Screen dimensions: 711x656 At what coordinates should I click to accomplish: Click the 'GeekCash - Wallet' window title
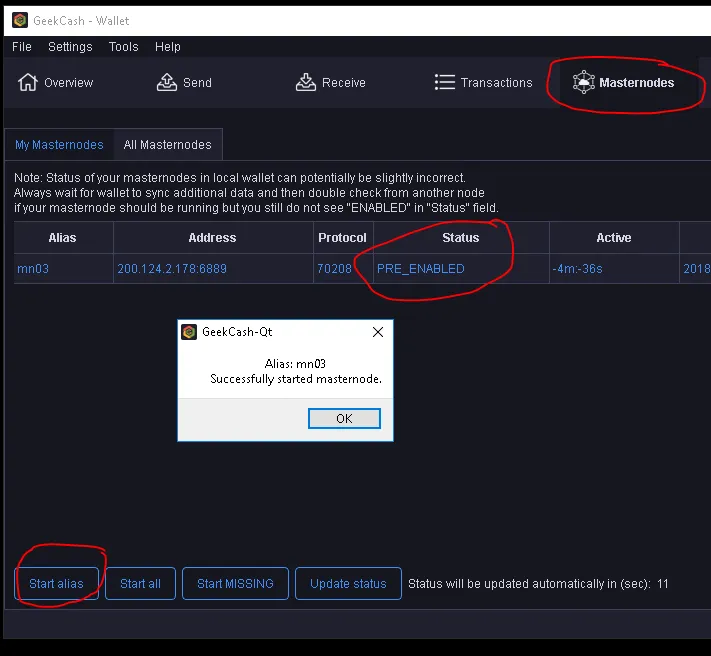coord(81,21)
